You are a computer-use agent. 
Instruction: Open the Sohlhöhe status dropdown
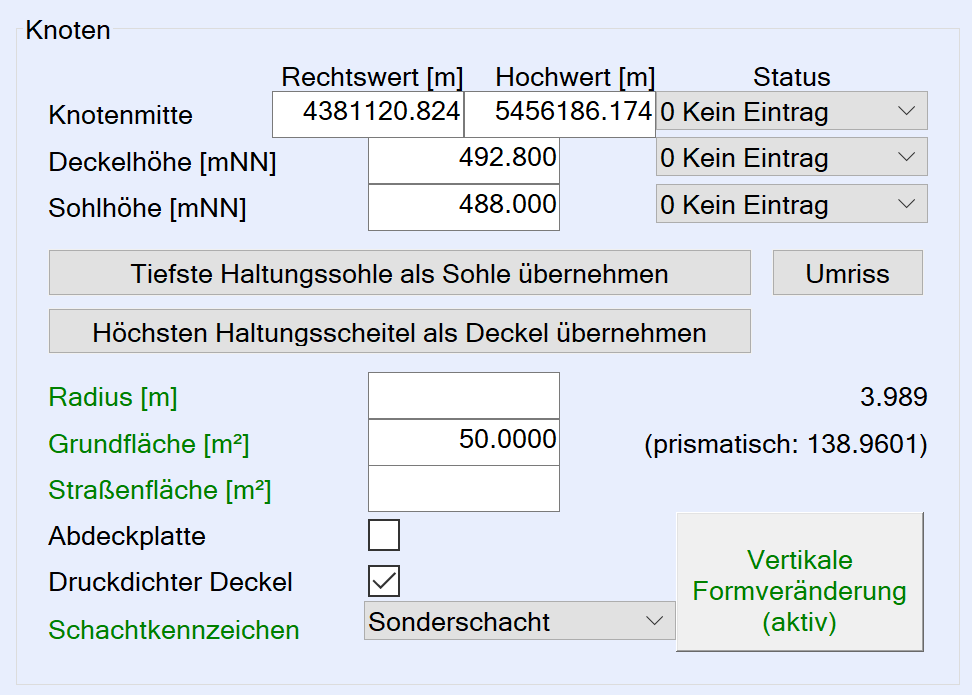tap(791, 204)
